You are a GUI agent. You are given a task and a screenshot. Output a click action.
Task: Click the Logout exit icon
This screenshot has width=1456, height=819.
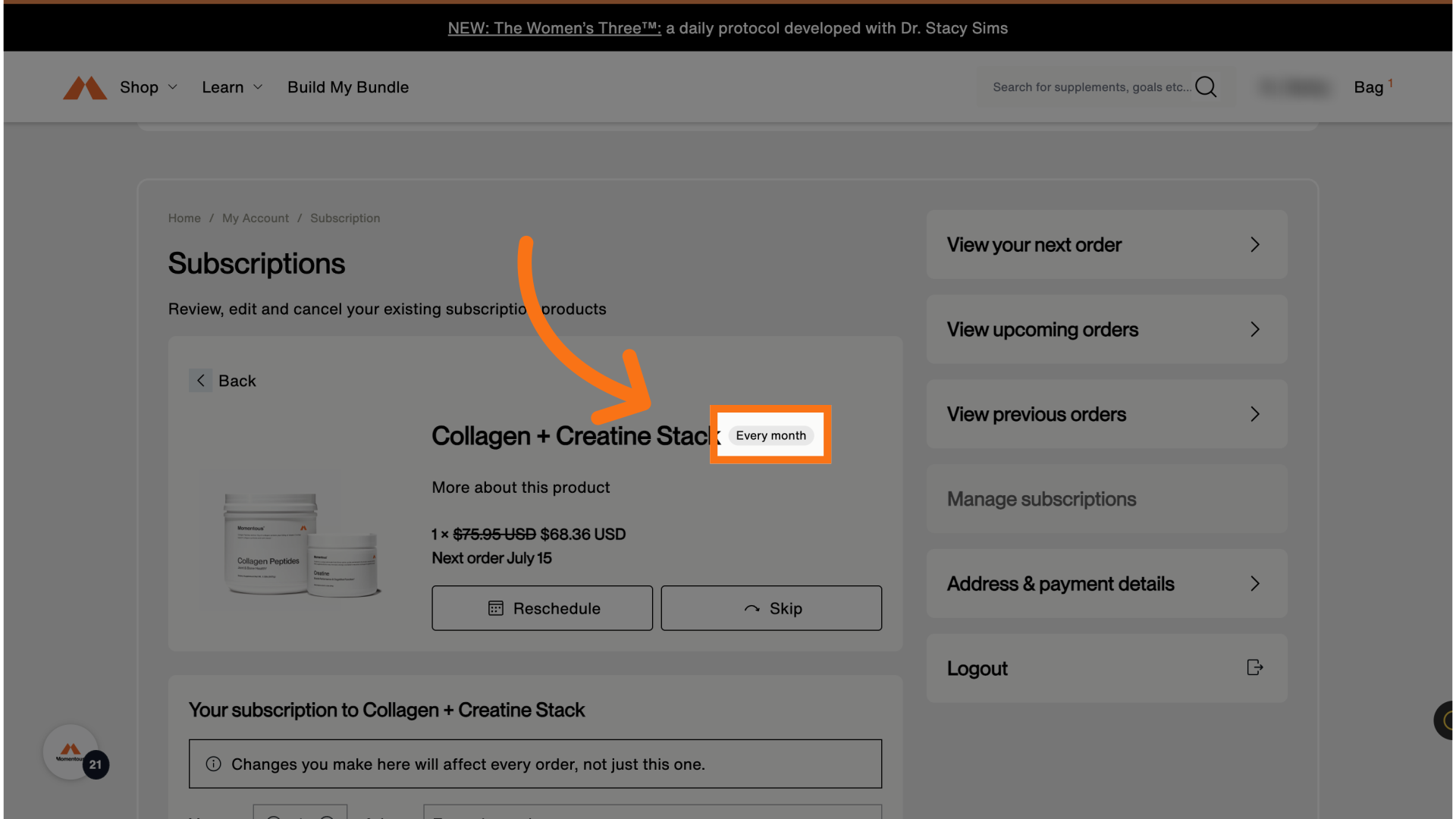tap(1255, 667)
